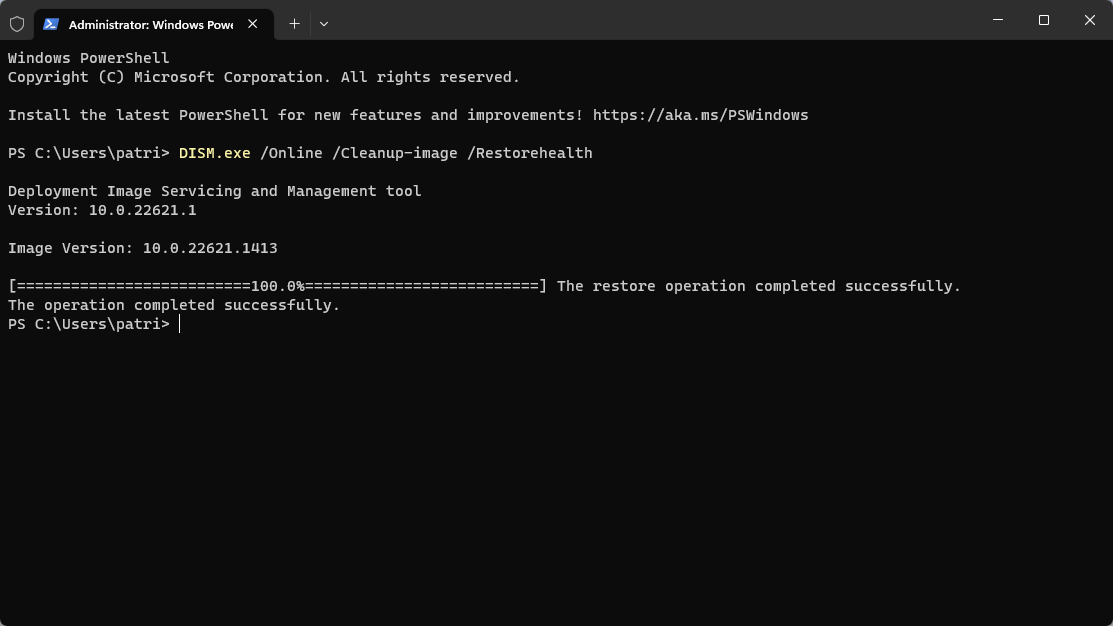Image resolution: width=1113 pixels, height=626 pixels.
Task: Click the Image Version 10.0.22621.1413 line
Action: click(x=143, y=248)
